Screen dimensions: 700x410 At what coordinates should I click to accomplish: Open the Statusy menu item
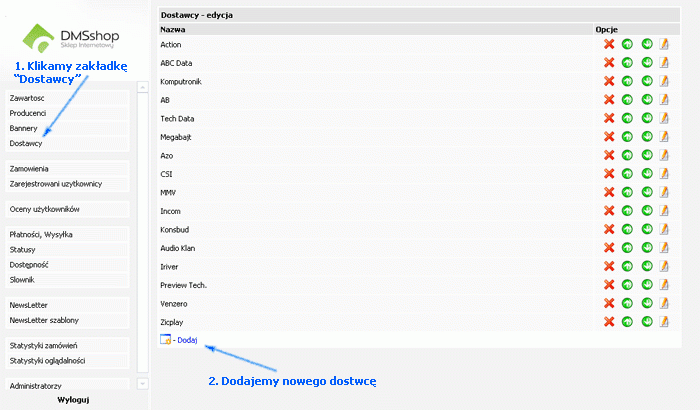tap(67, 250)
